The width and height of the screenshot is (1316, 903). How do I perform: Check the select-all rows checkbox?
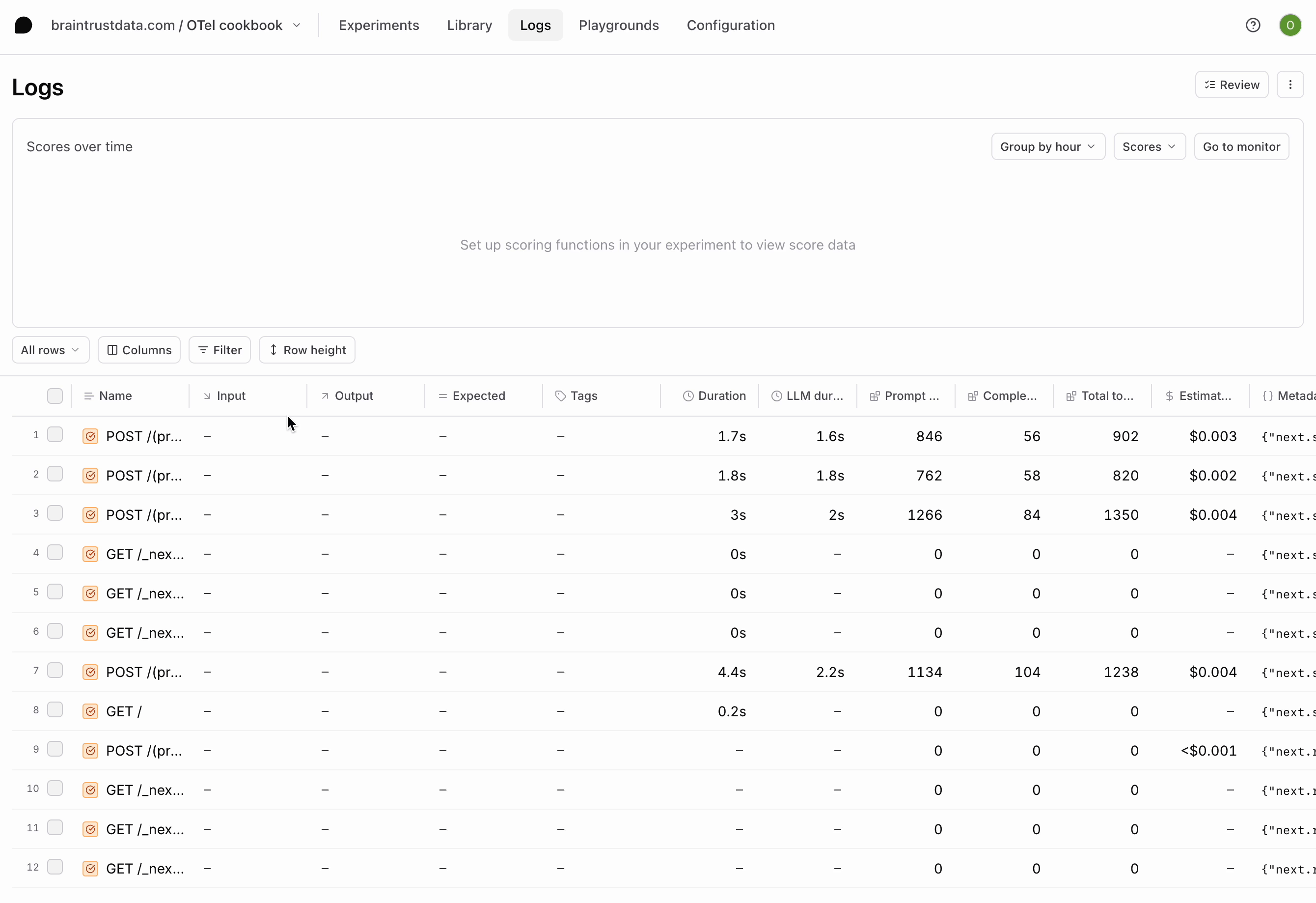click(55, 396)
